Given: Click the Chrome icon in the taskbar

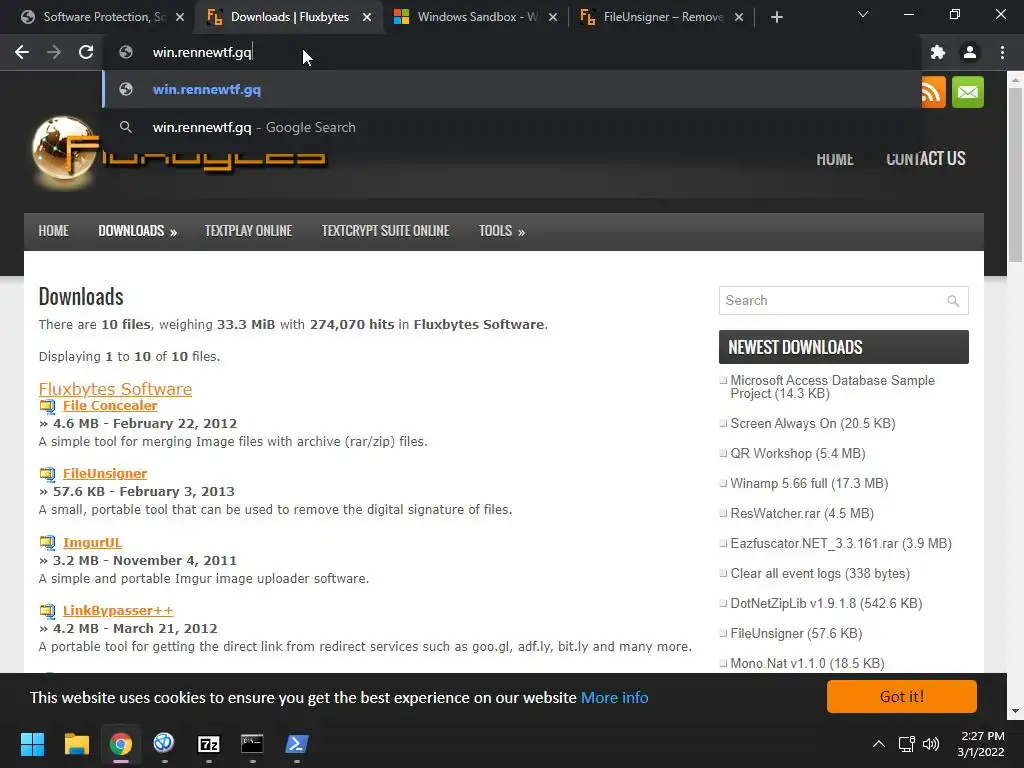Looking at the screenshot, I should click(x=120, y=744).
